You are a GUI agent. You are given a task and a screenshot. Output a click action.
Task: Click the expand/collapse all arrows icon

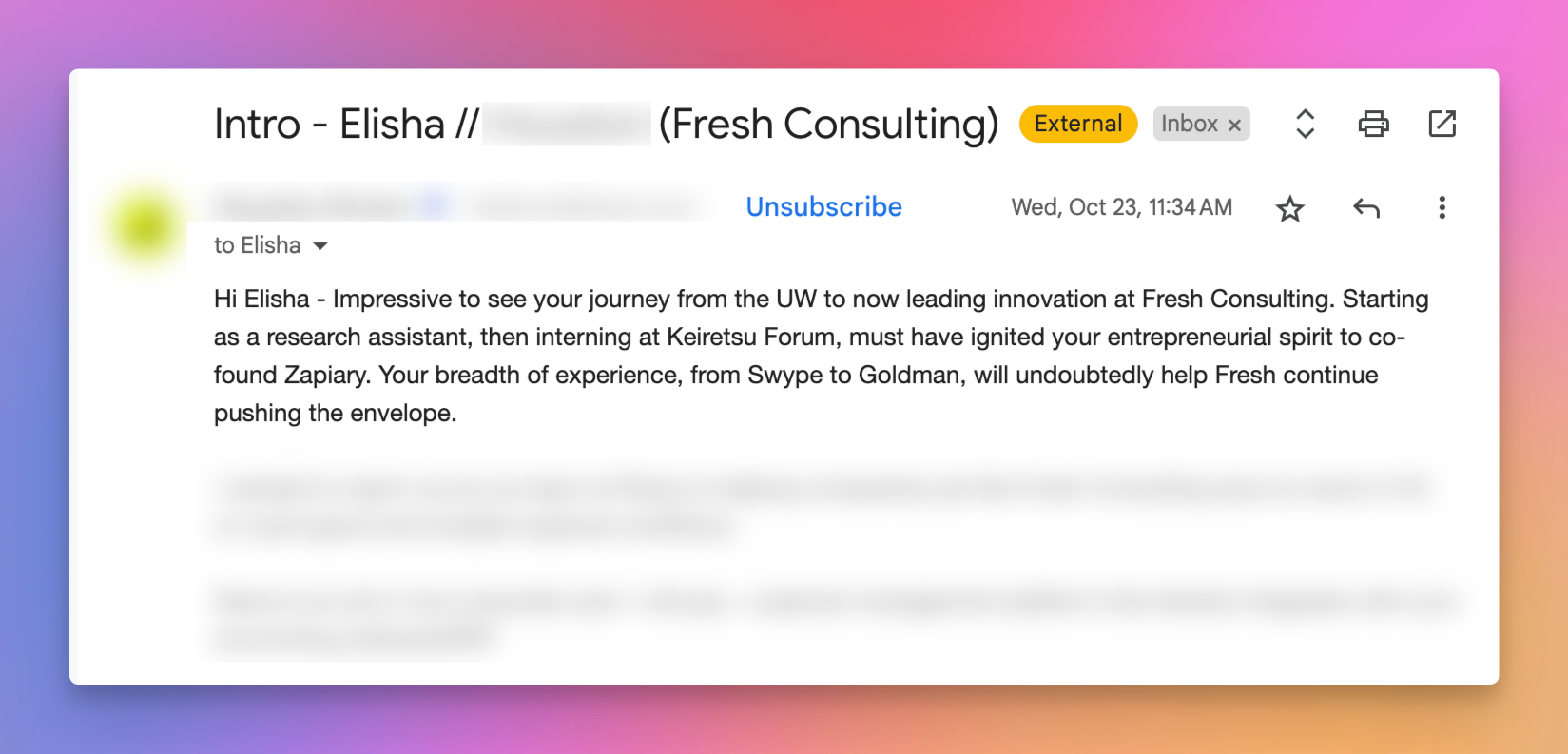1305,124
